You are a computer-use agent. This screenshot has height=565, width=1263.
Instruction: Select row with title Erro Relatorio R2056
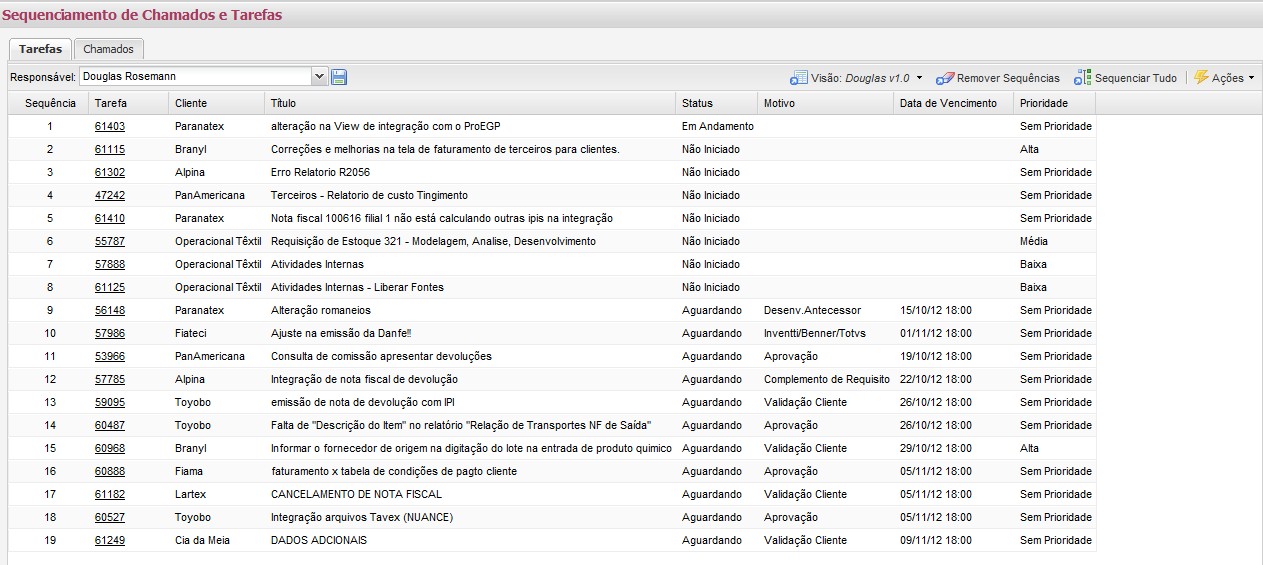point(552,173)
